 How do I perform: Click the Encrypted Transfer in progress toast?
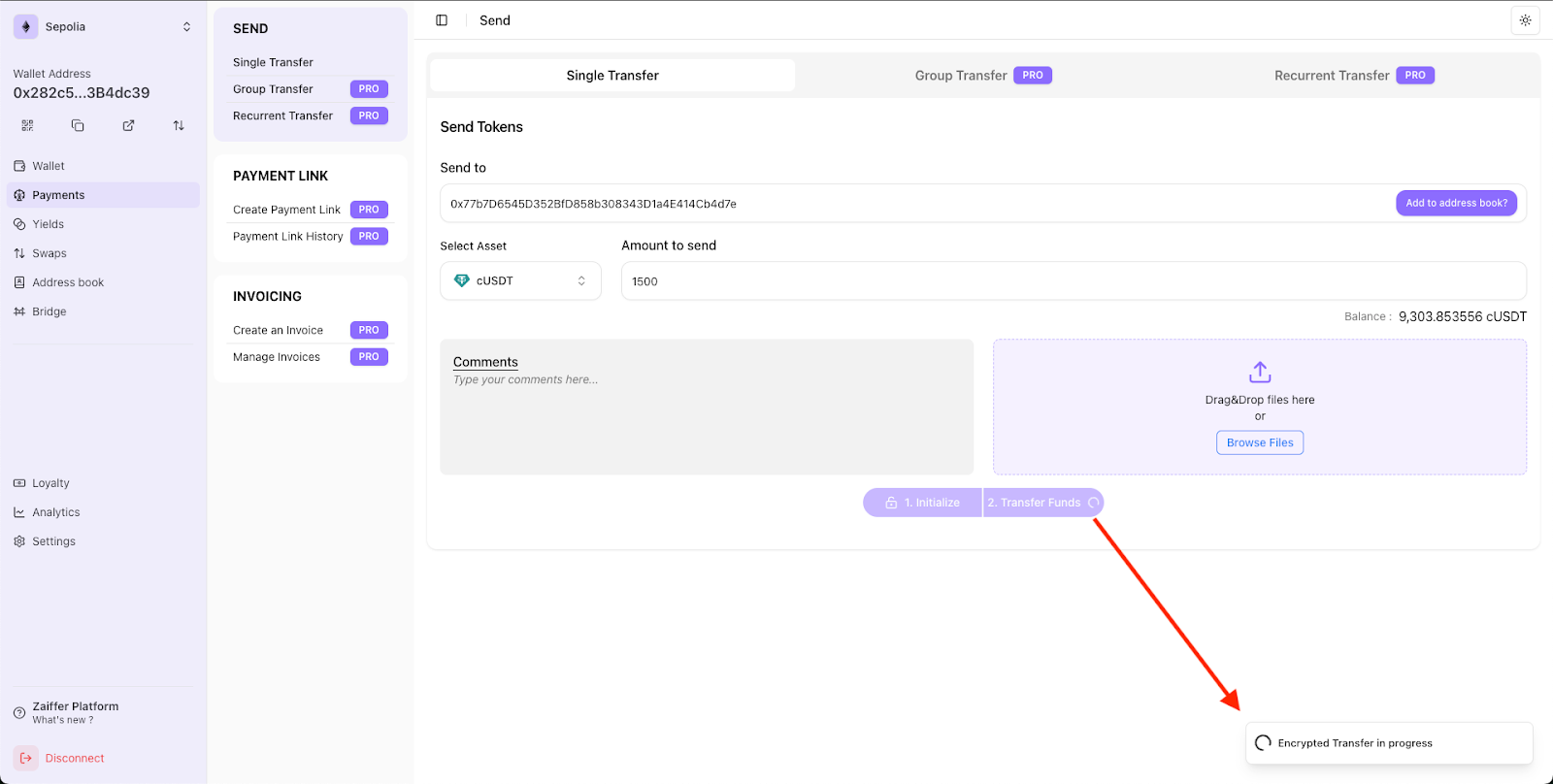tap(1389, 743)
